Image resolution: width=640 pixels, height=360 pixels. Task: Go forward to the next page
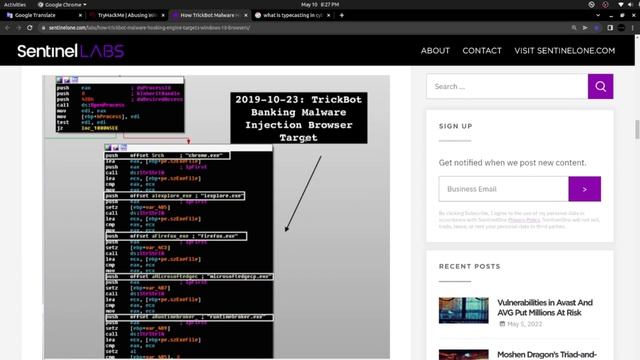(18, 28)
